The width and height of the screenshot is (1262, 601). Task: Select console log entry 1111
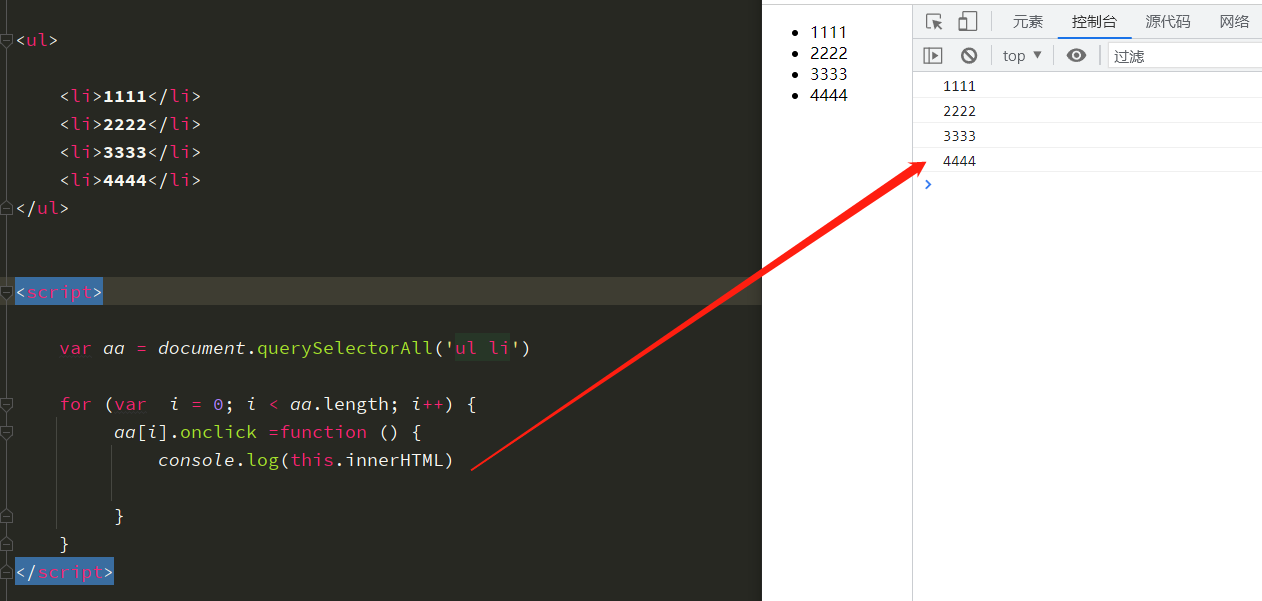click(1087, 86)
